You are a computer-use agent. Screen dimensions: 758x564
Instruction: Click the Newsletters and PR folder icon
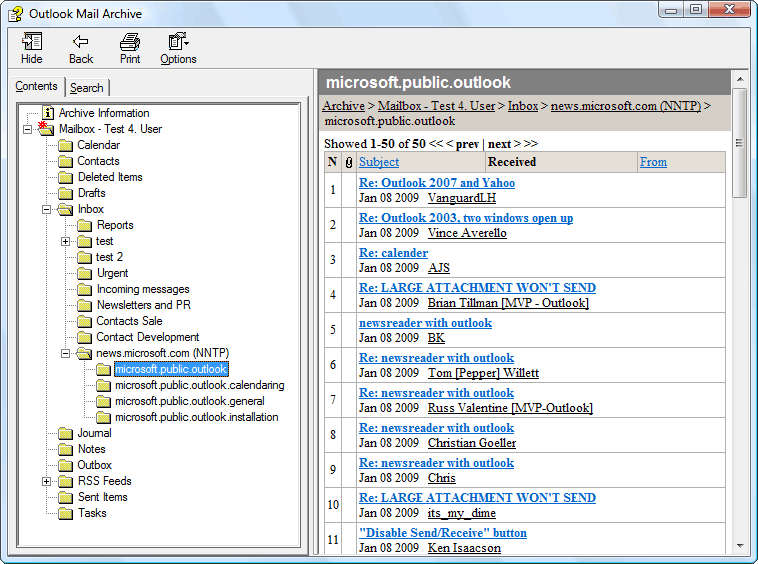84,305
